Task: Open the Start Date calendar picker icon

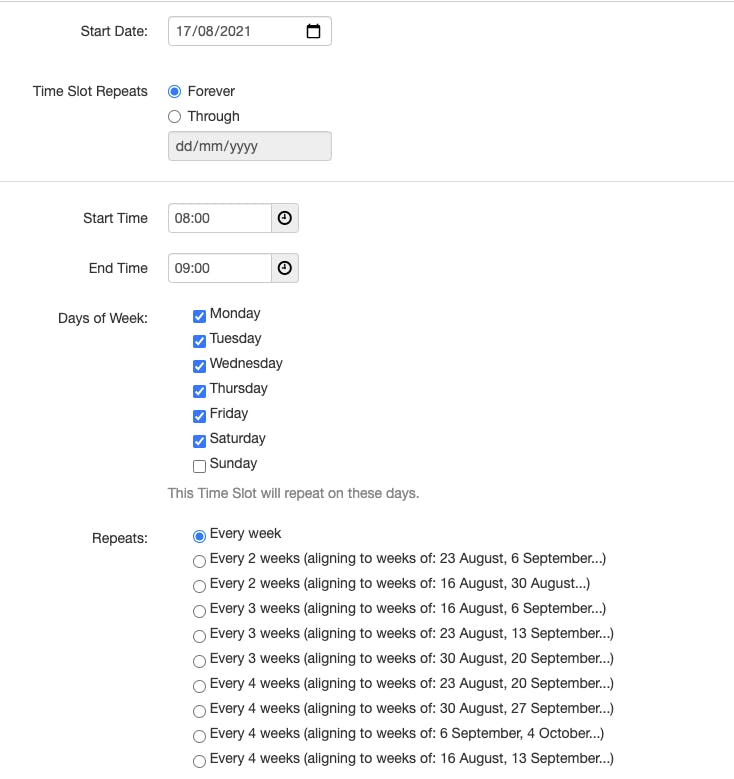Action: pyautogui.click(x=313, y=31)
